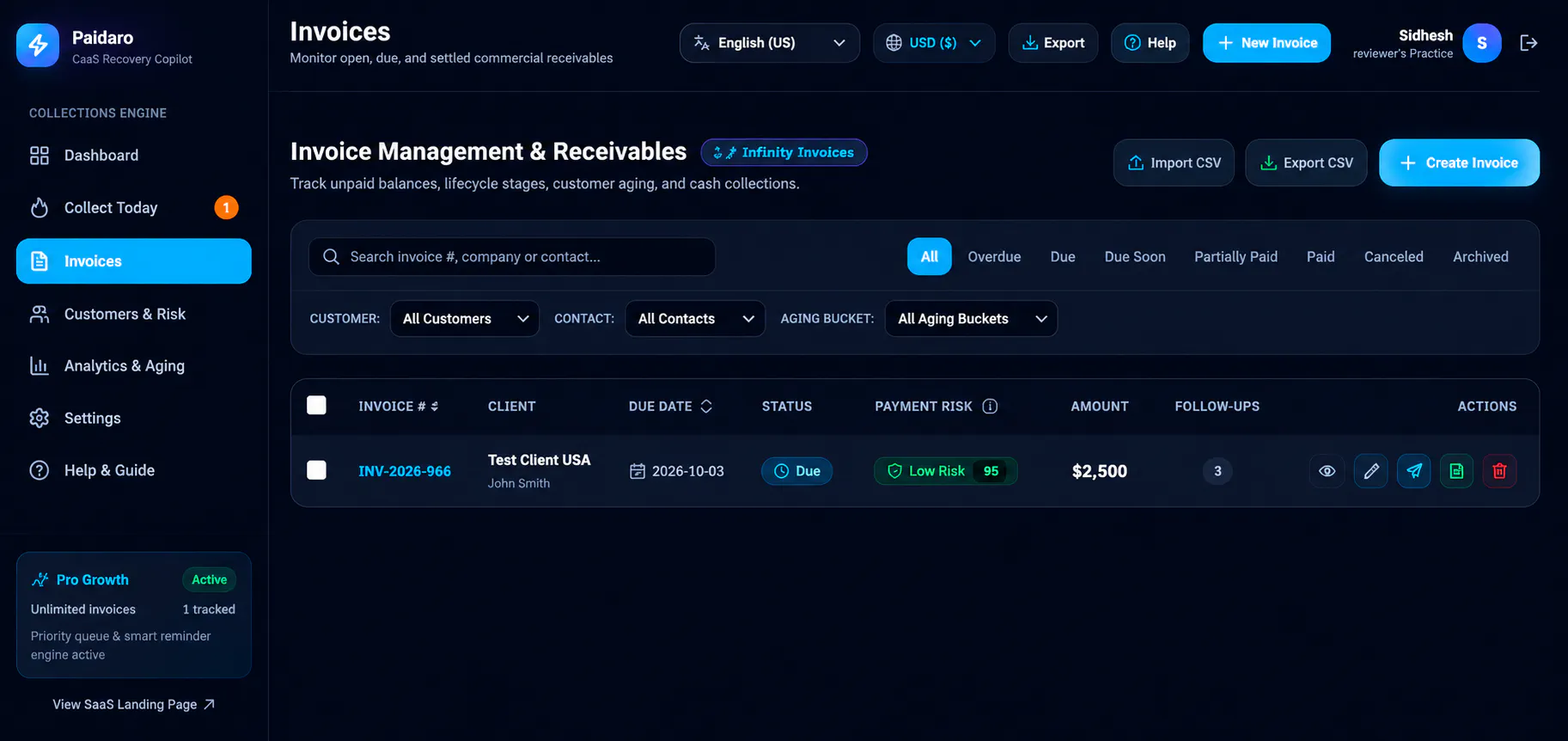1568x741 pixels.
Task: Filter by Archived tab
Action: click(x=1480, y=257)
